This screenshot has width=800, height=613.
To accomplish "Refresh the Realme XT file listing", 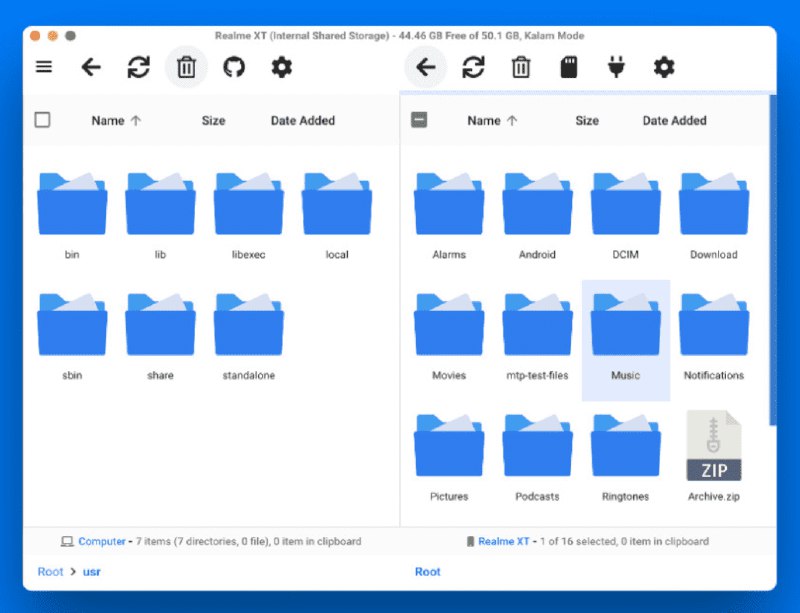I will (x=473, y=67).
